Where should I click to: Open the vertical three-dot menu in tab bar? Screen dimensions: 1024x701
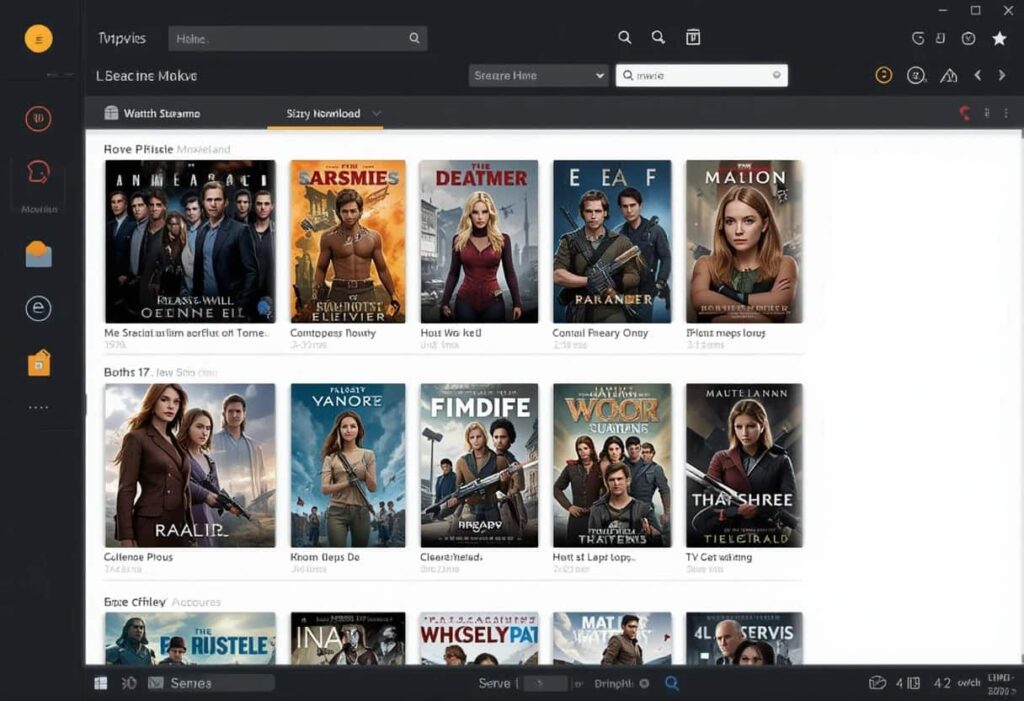(x=1006, y=113)
